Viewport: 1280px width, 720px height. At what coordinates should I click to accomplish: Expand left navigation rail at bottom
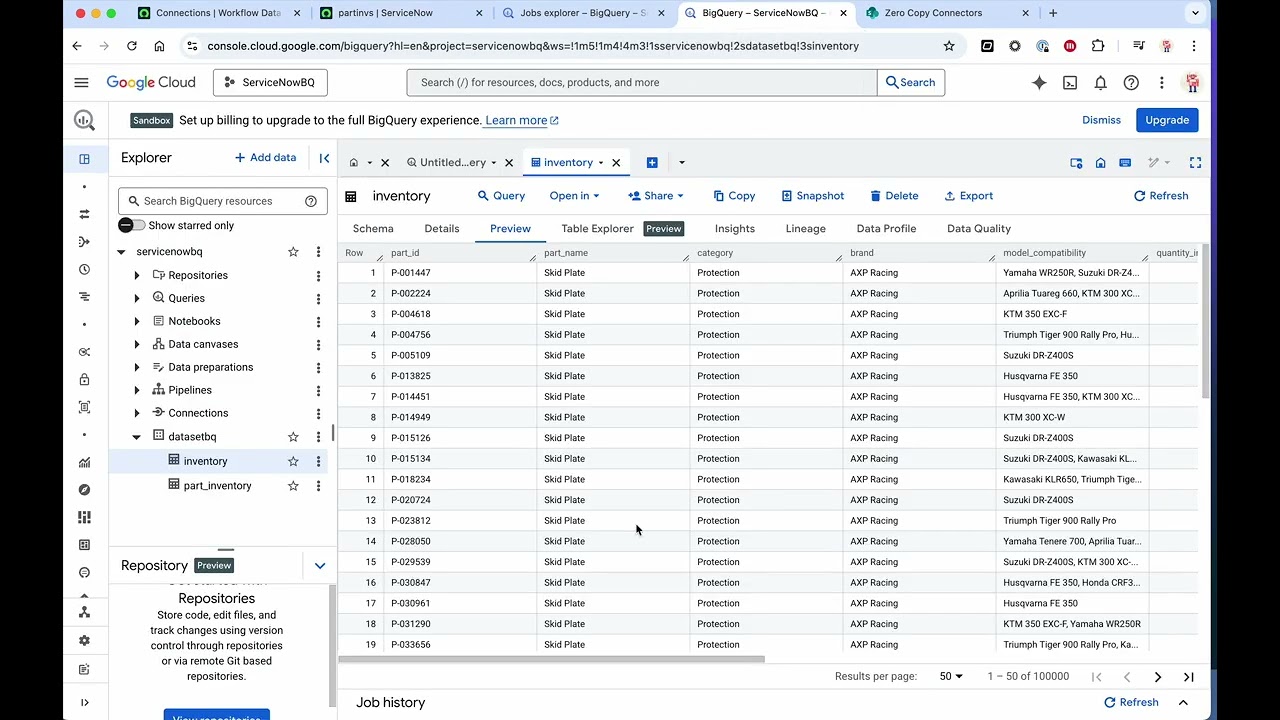(84, 703)
